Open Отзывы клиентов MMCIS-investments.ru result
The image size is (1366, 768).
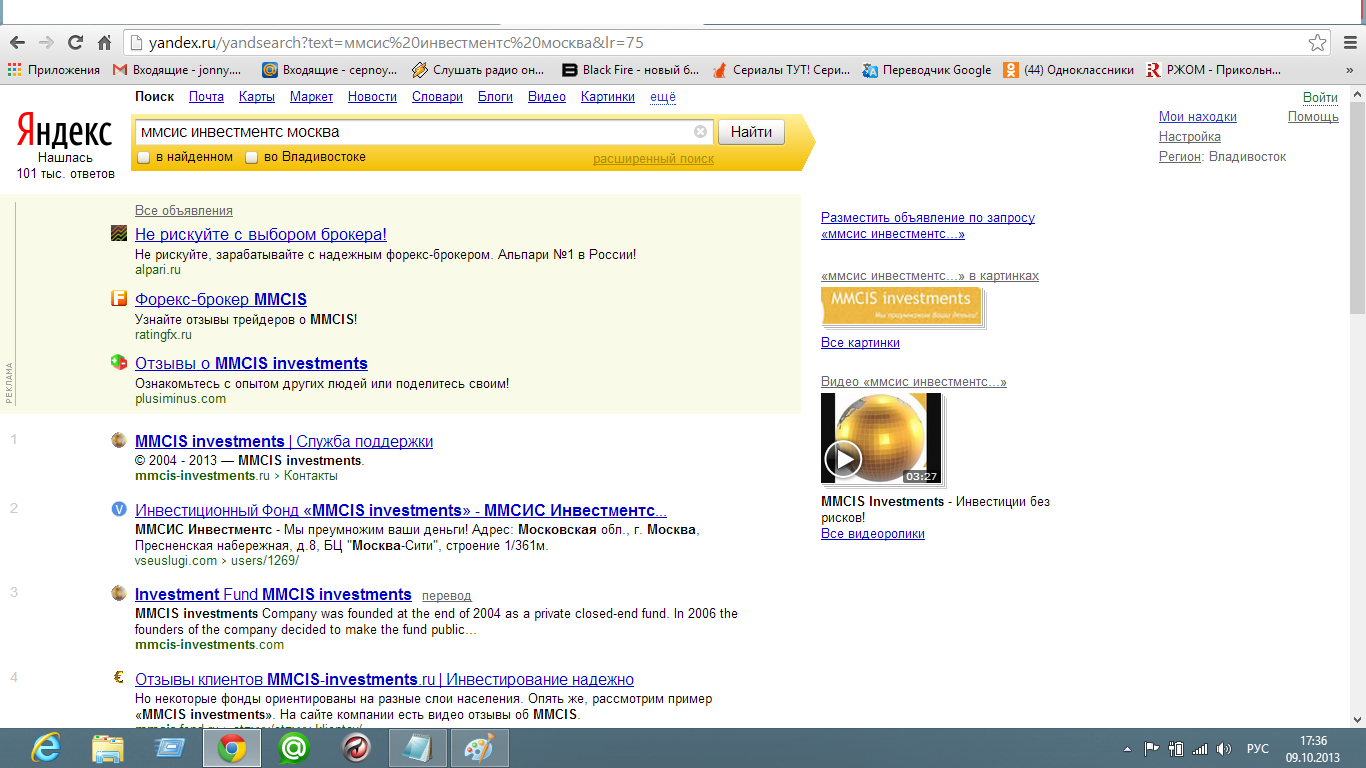(384, 680)
